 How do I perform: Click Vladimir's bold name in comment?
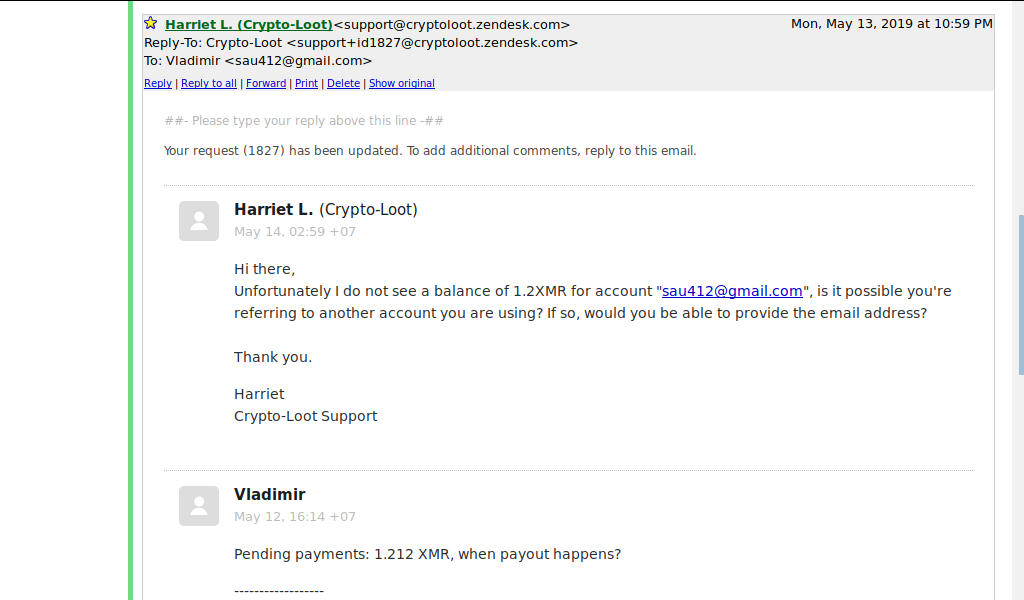click(270, 495)
